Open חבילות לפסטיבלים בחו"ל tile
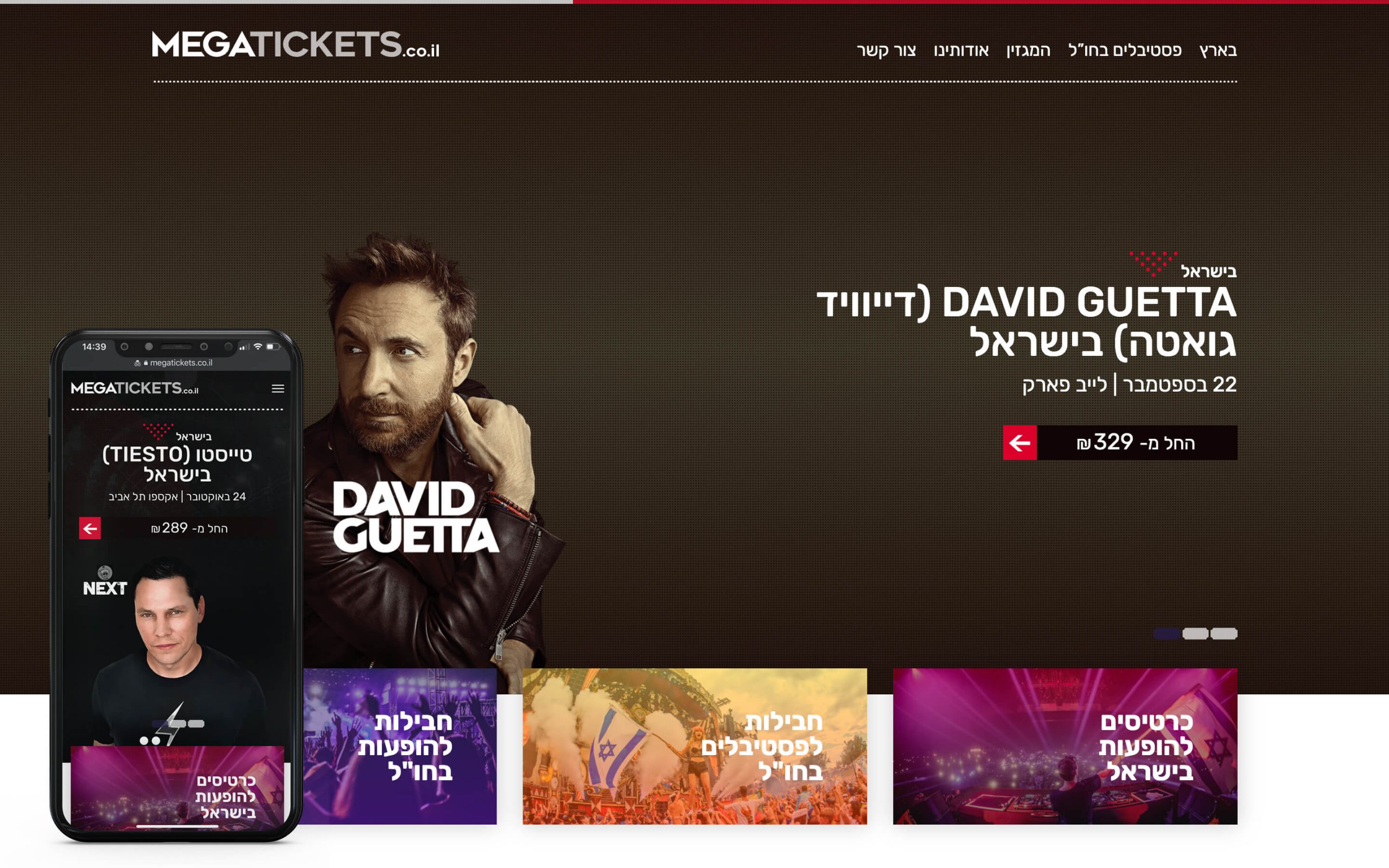The image size is (1389, 868). tap(694, 746)
